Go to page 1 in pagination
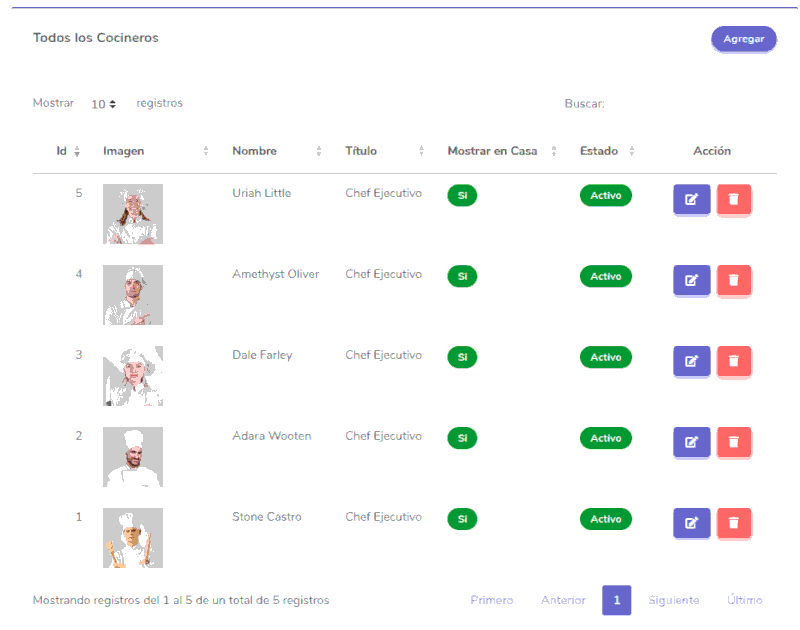This screenshot has height=630, width=800. coord(616,600)
